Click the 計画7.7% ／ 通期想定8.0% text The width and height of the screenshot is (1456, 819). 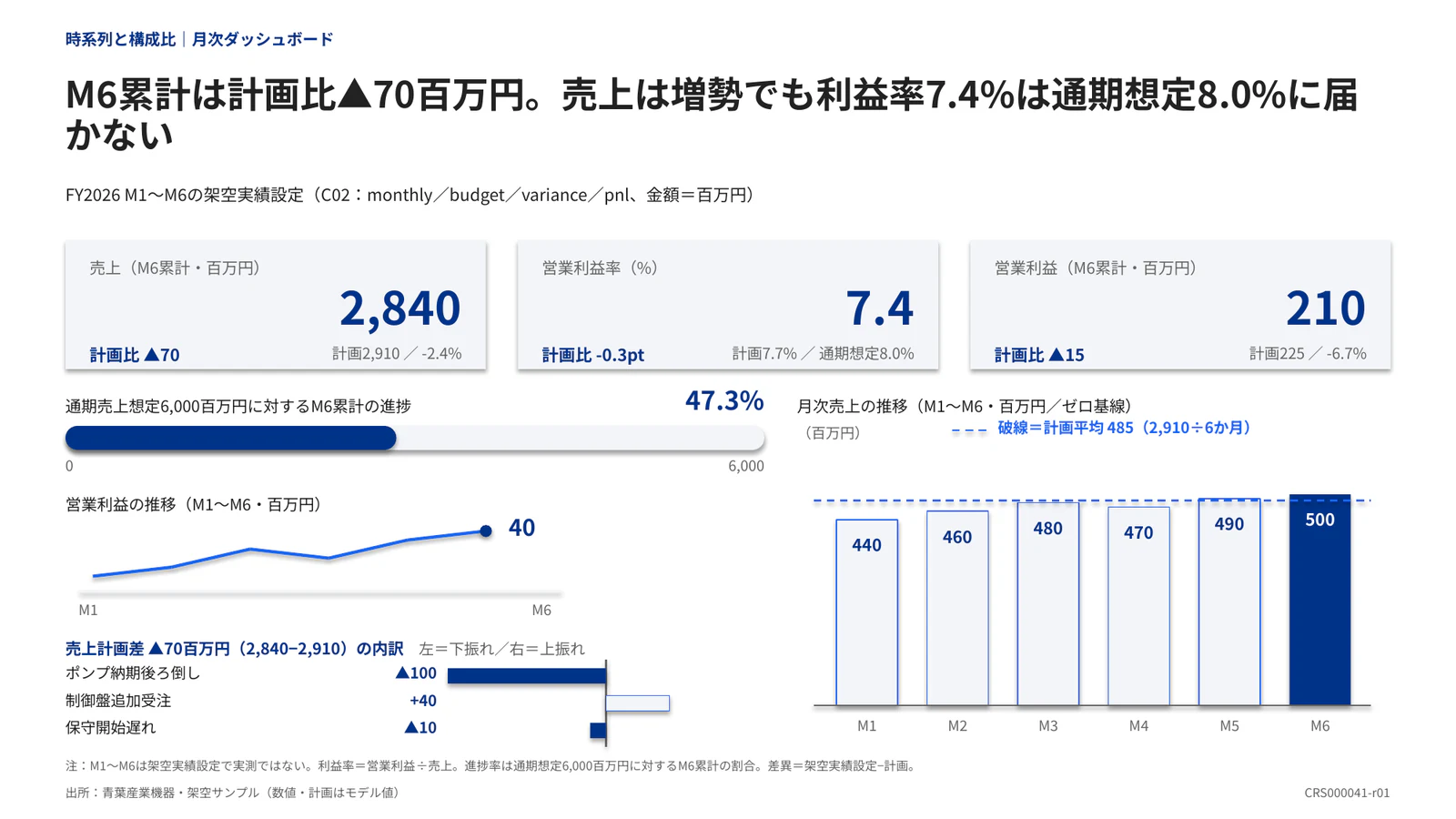[x=824, y=354]
